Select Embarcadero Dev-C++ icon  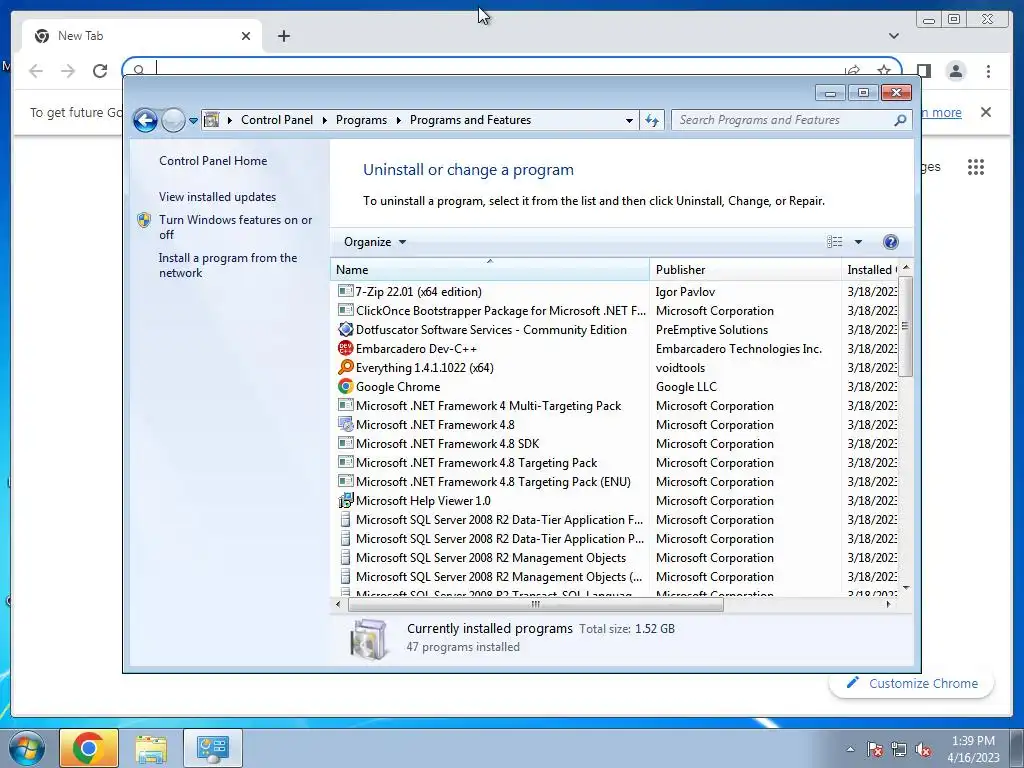point(345,348)
